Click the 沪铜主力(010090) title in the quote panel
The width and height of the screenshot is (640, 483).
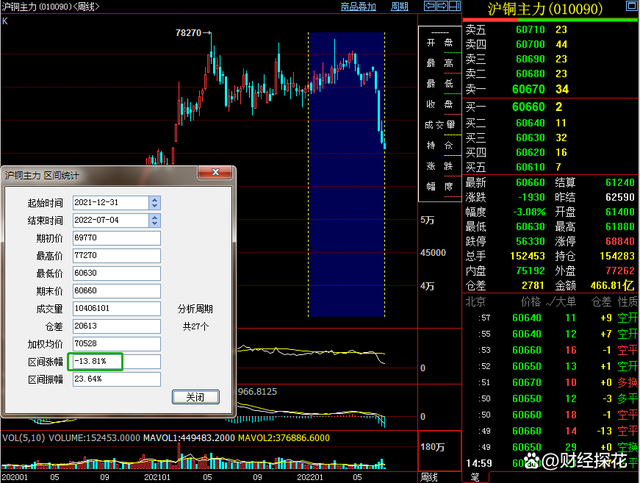coord(545,9)
